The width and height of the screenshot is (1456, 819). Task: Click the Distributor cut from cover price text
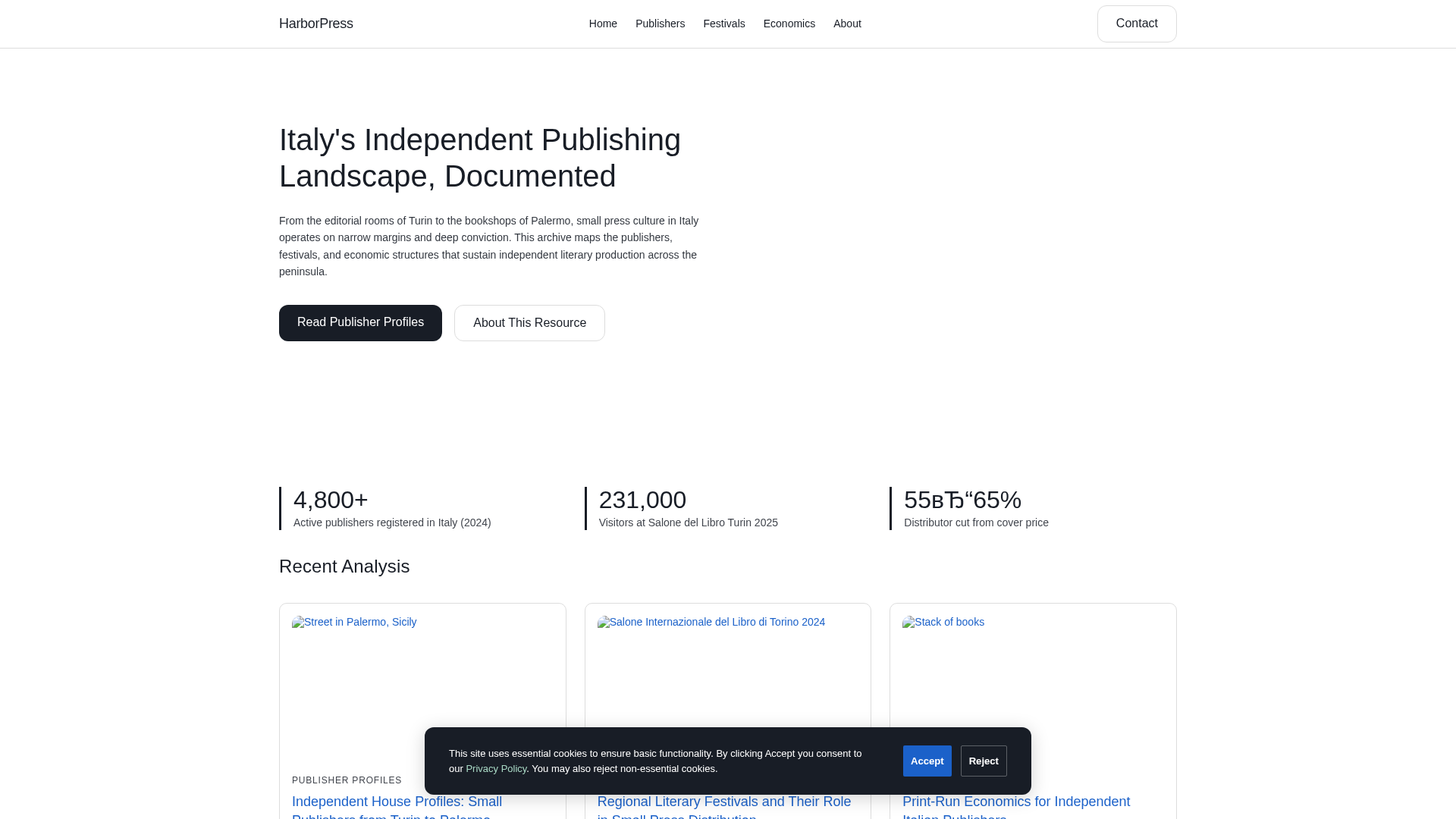(x=976, y=522)
